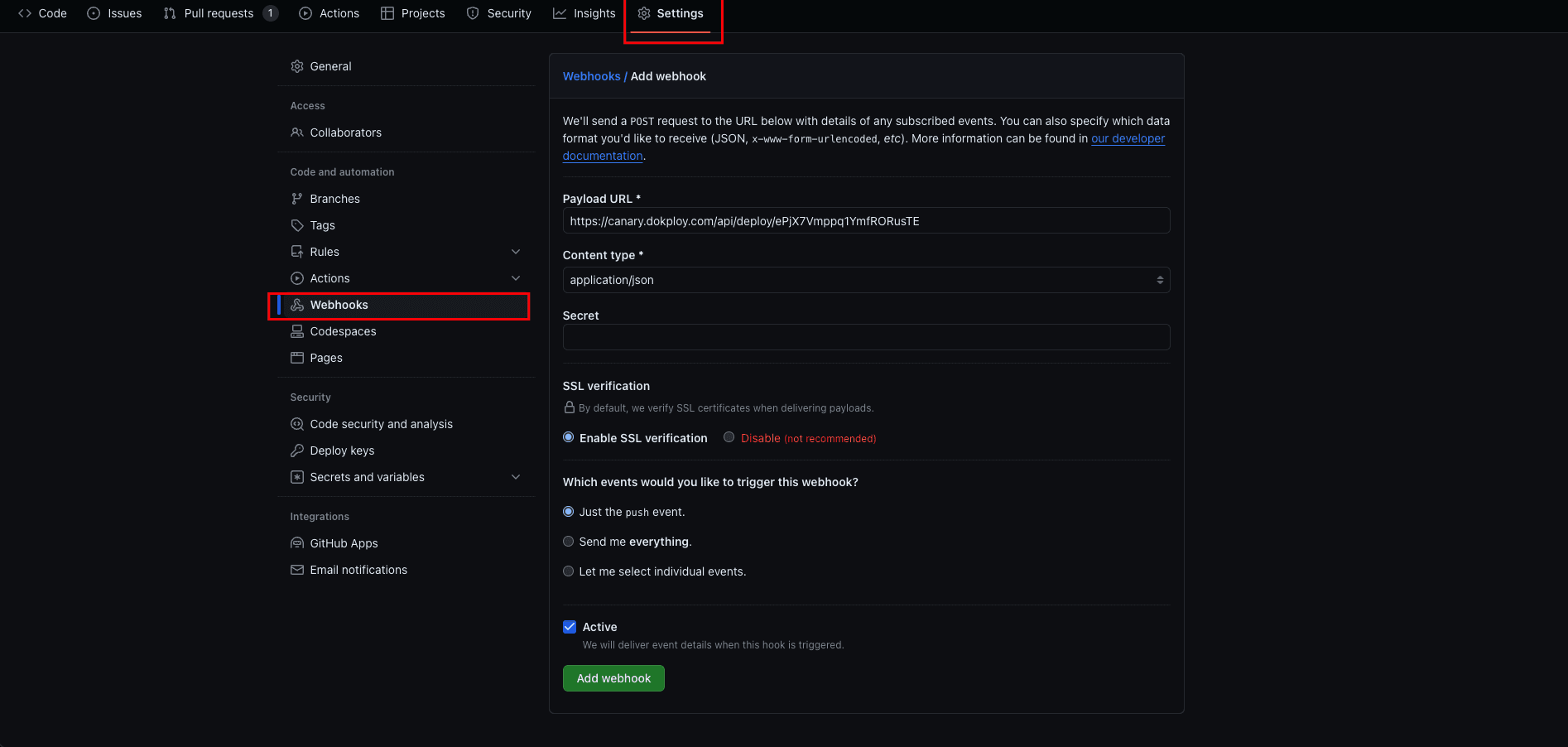Click the Projects table icon in top nav

[x=387, y=13]
